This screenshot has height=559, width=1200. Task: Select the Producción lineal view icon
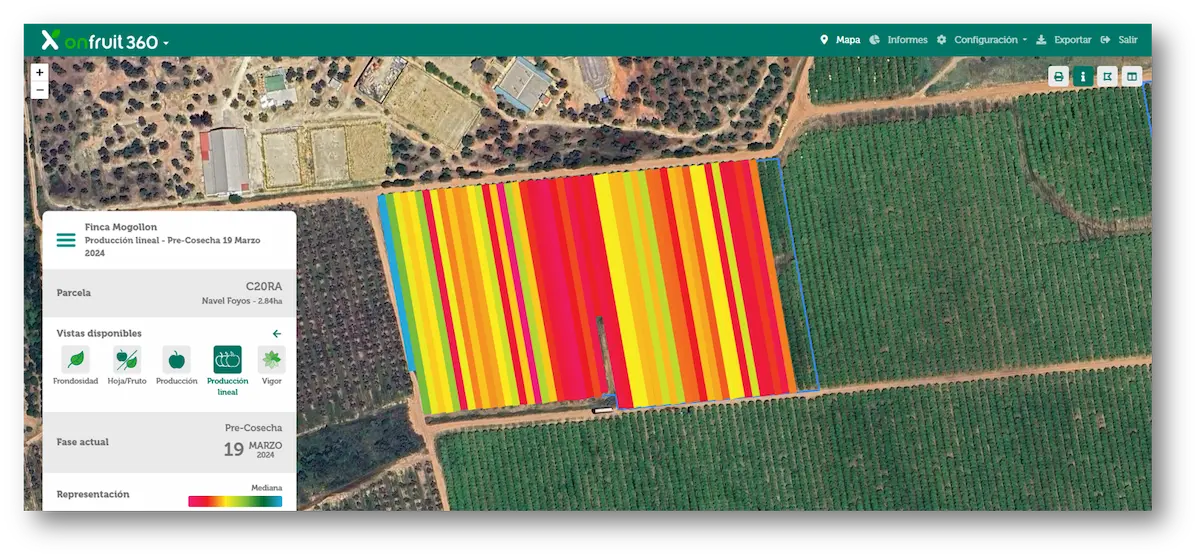(227, 360)
